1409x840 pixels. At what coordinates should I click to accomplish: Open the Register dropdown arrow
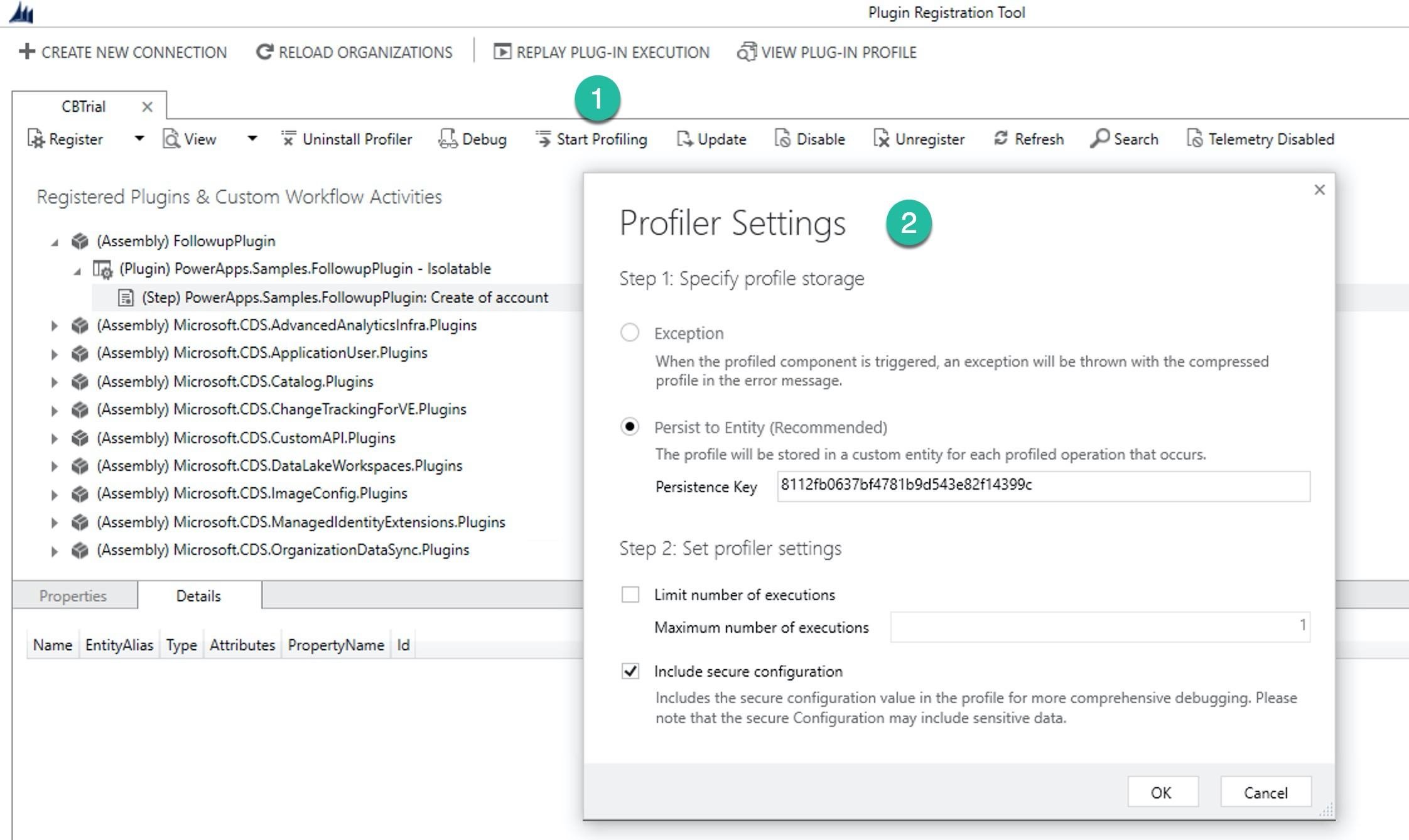point(139,138)
